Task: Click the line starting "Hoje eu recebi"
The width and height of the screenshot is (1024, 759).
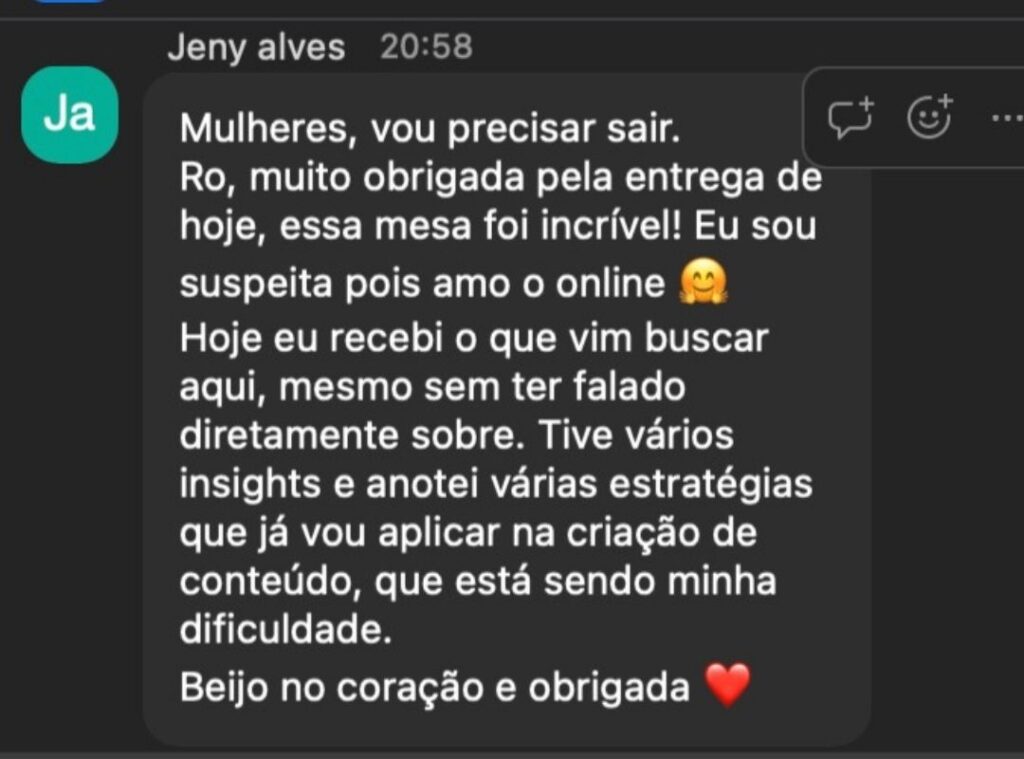Action: point(474,340)
